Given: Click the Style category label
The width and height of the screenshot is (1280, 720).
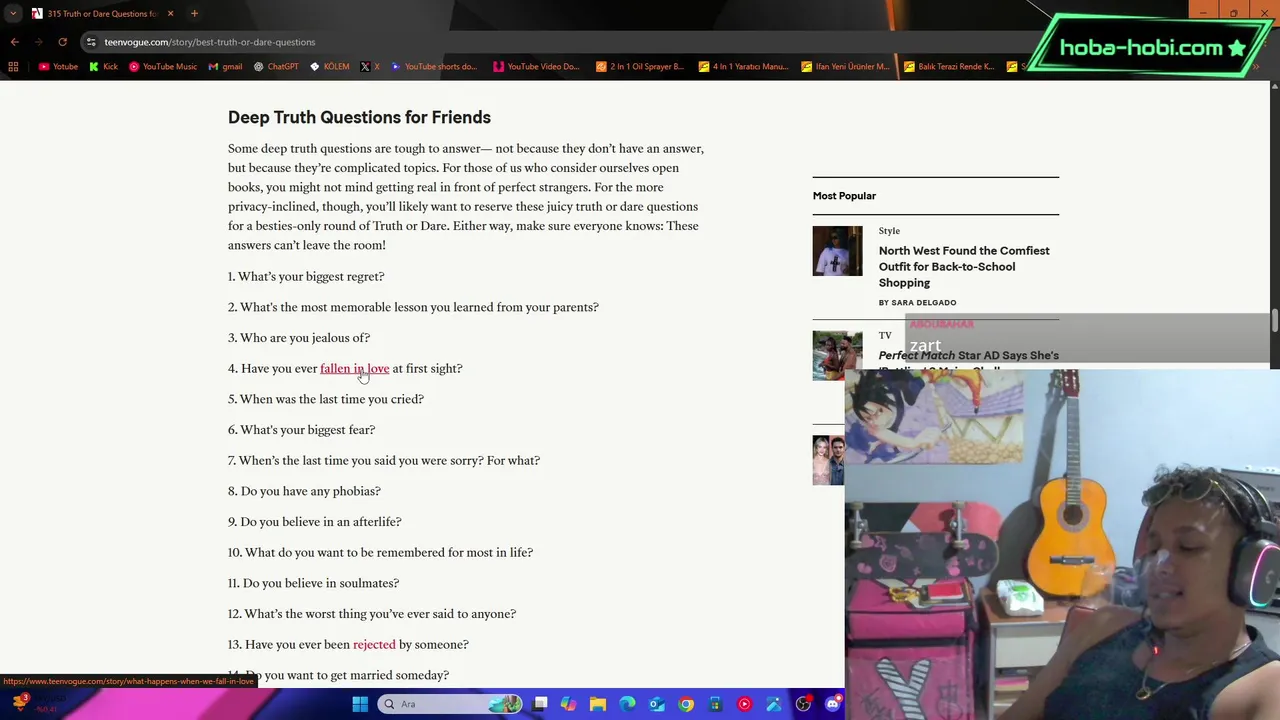Looking at the screenshot, I should click(x=889, y=231).
